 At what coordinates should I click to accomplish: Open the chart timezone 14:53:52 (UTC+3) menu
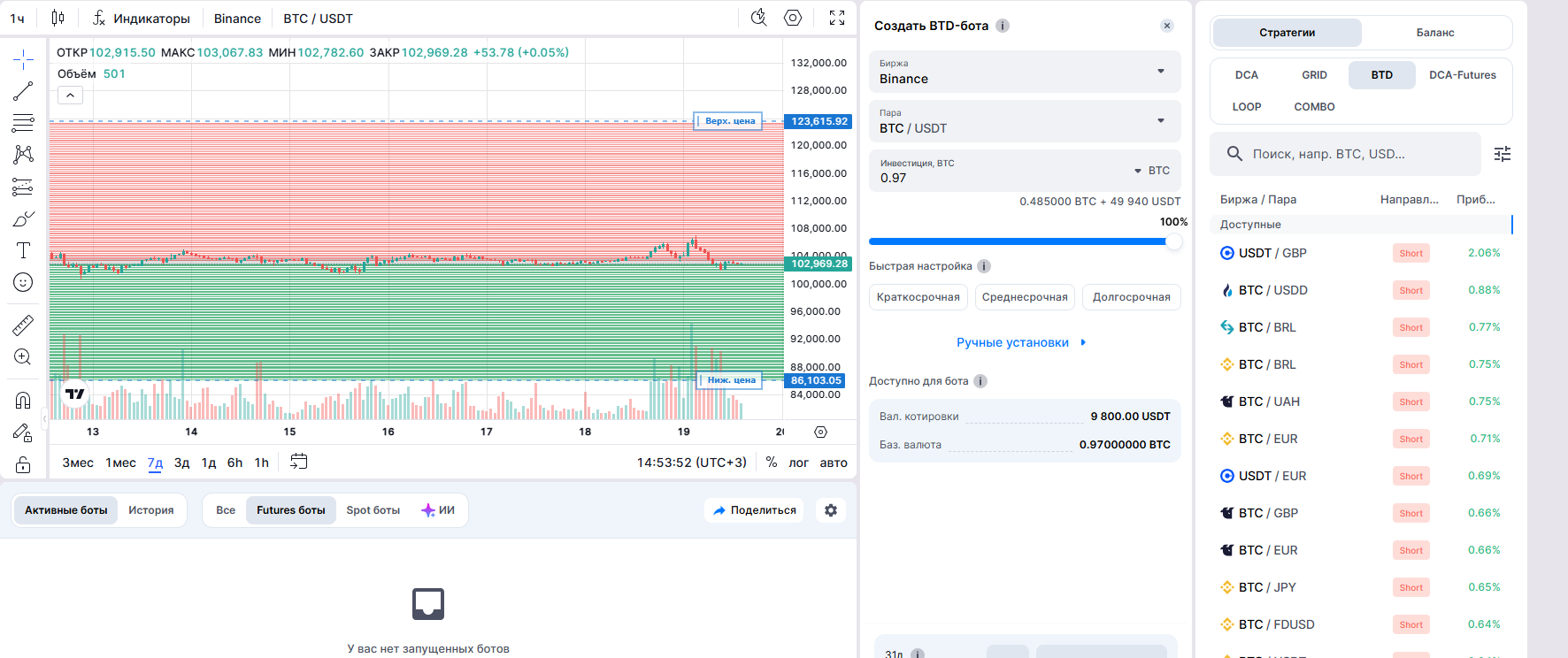click(x=692, y=463)
